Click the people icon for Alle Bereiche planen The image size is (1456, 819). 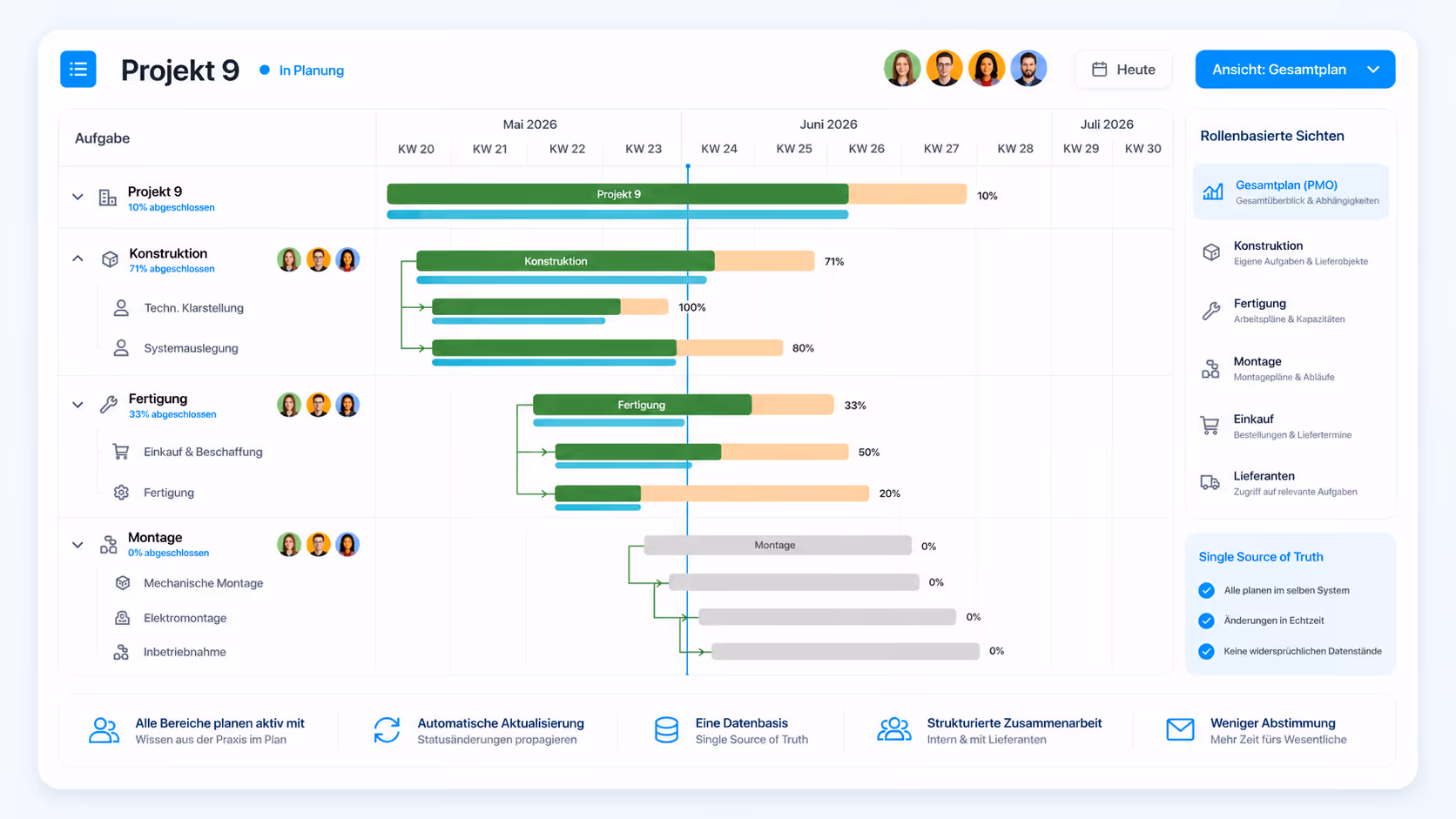point(104,730)
